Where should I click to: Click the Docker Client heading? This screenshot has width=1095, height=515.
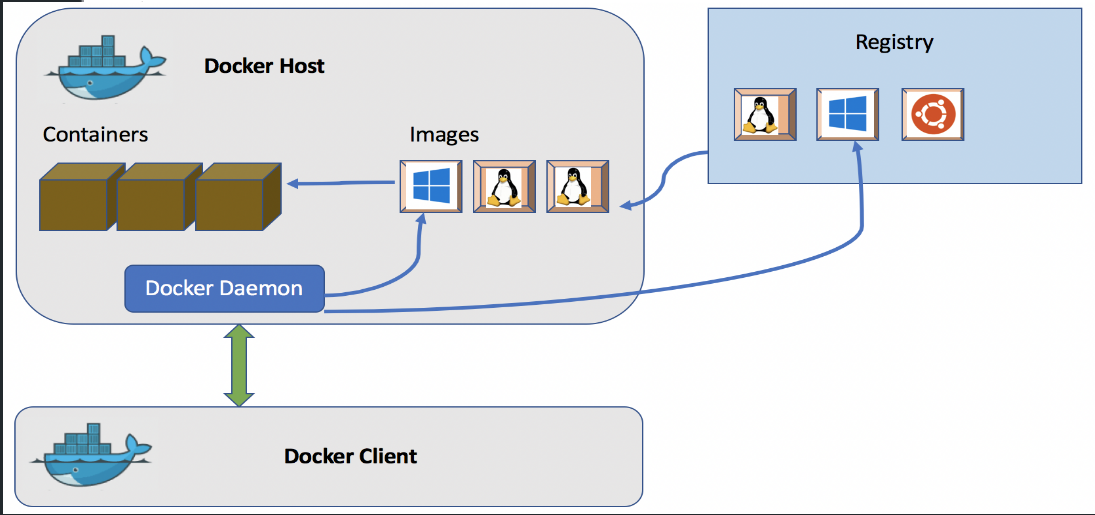(x=351, y=456)
